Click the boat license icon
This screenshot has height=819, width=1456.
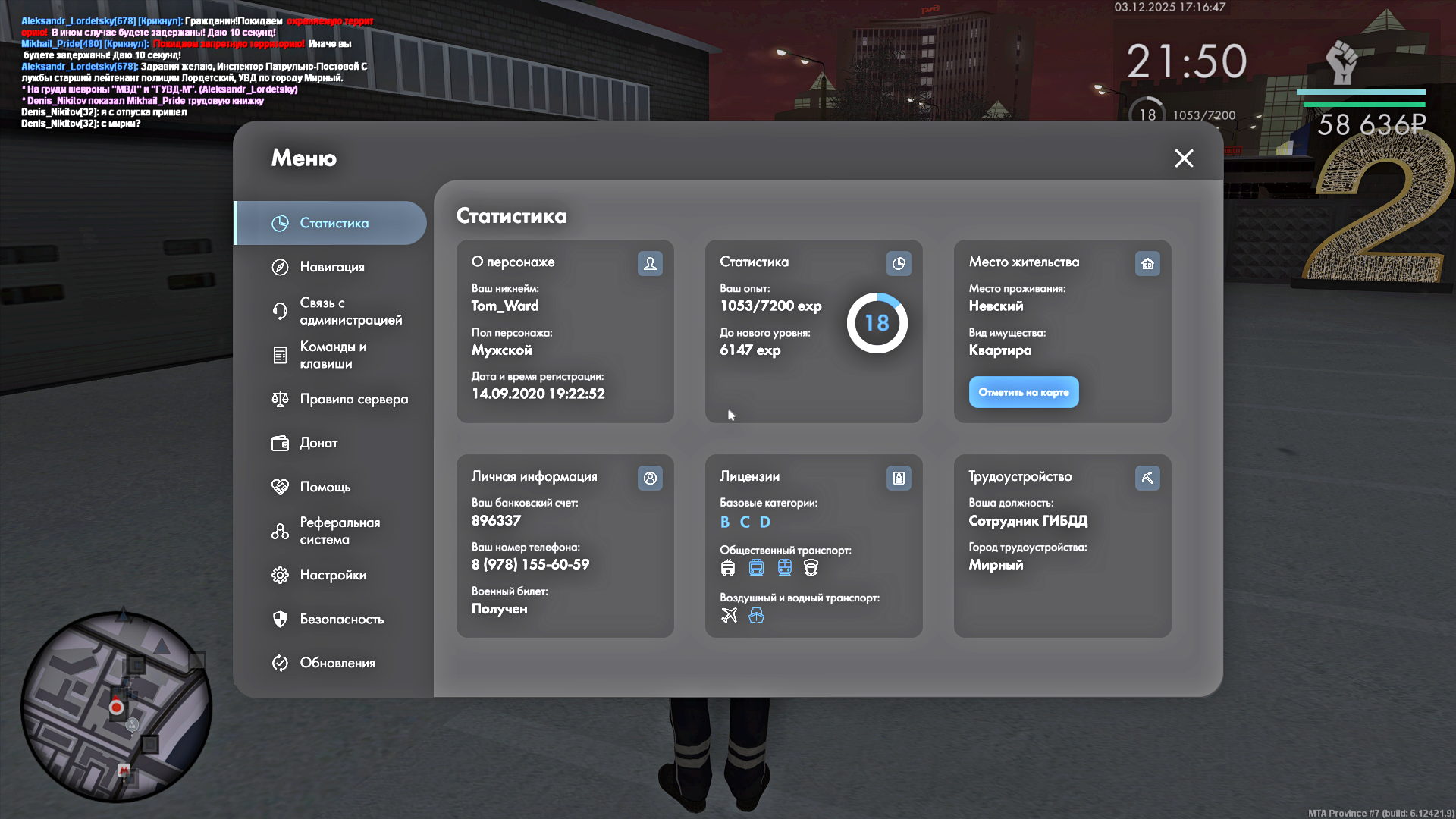coord(756,615)
